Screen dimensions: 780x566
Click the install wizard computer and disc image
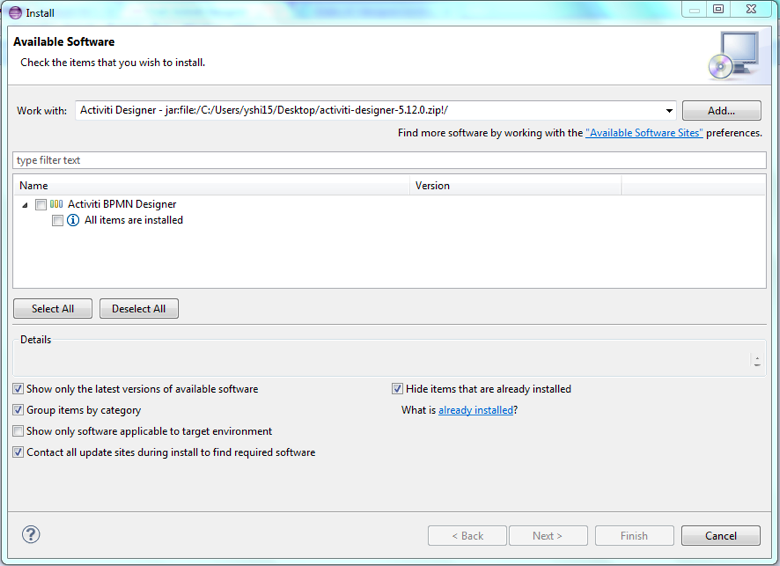coord(734,55)
